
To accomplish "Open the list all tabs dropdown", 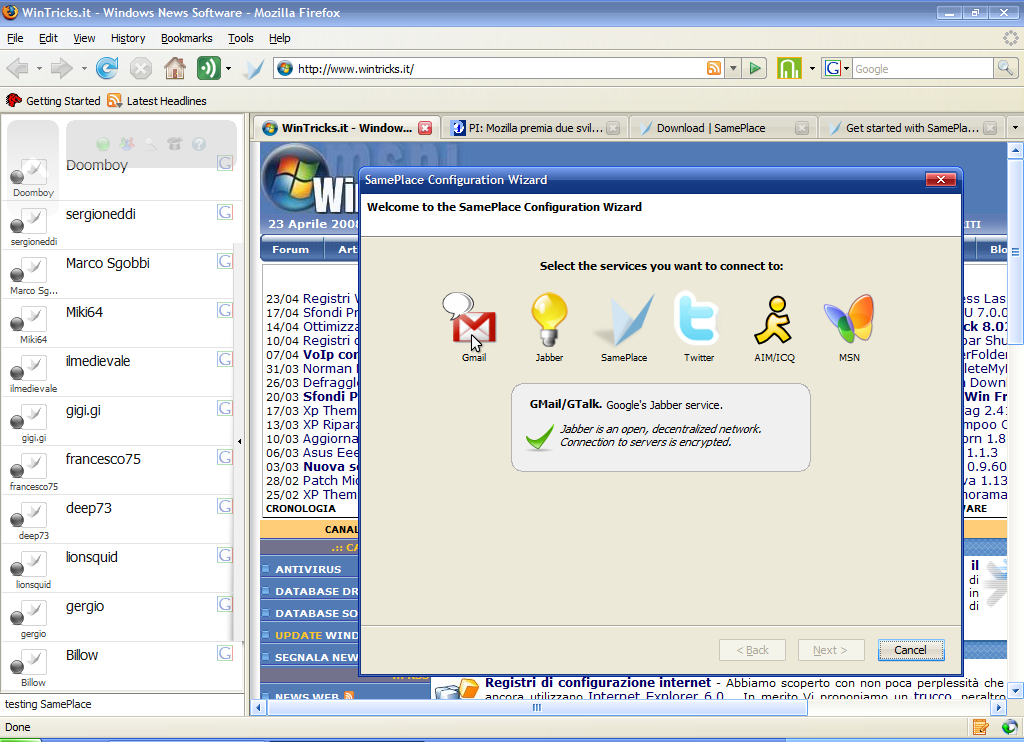I will (x=1015, y=127).
